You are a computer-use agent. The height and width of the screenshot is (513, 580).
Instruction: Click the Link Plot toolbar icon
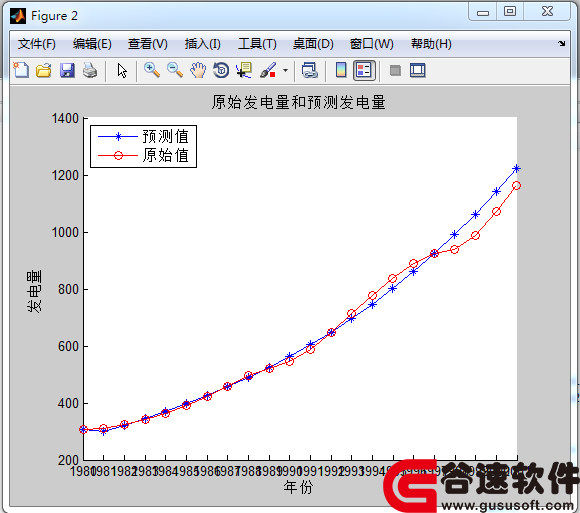pyautogui.click(x=310, y=70)
